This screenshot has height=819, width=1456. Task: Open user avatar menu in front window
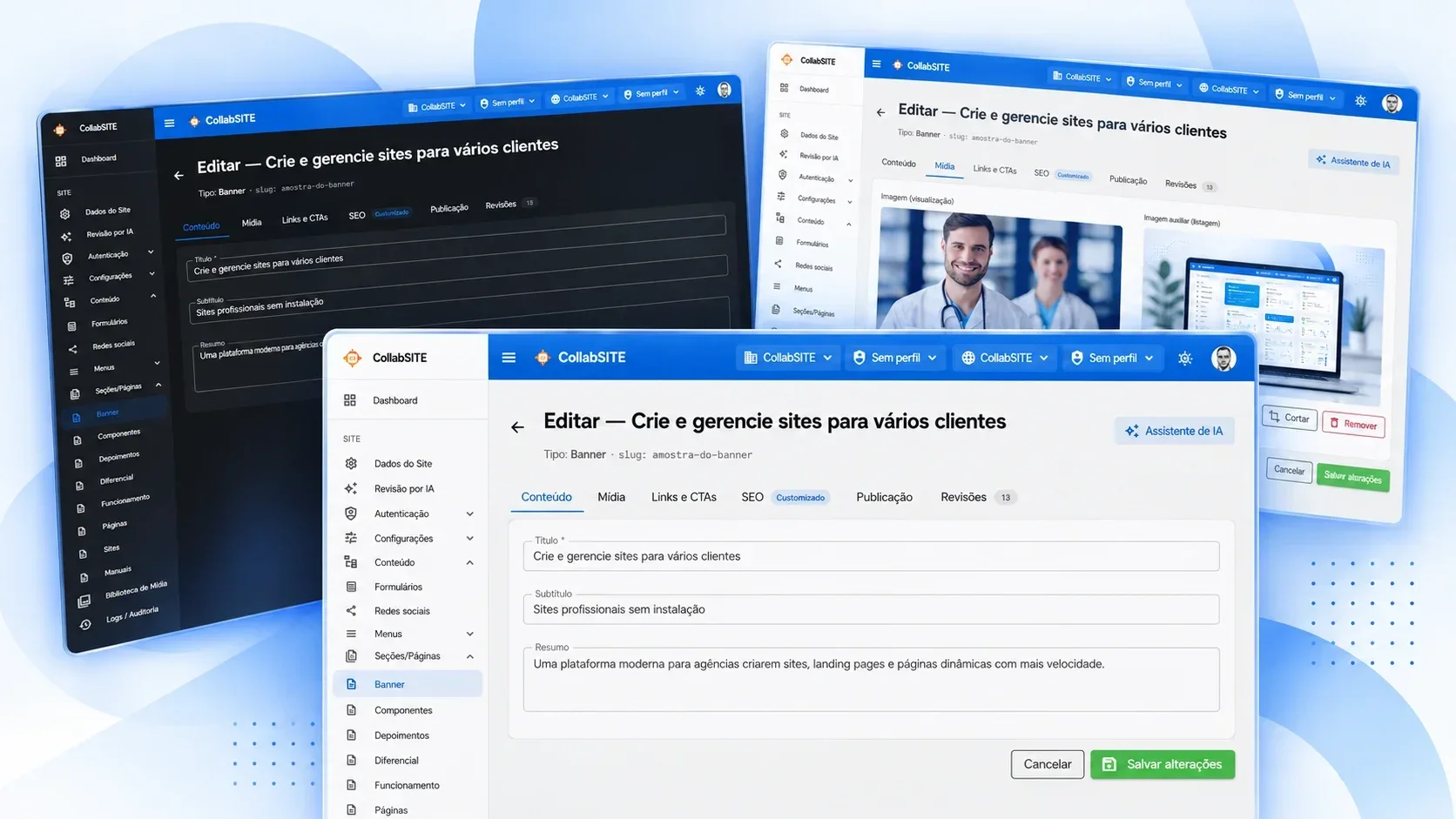click(x=1223, y=358)
